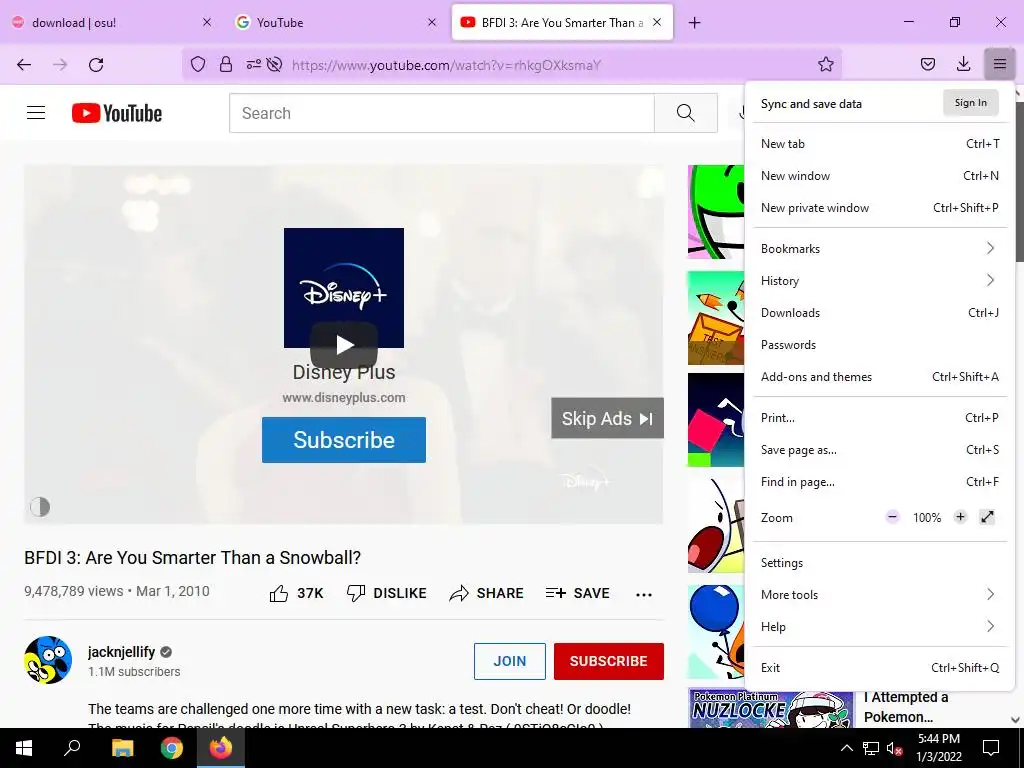Reload the current page
Image resolution: width=1024 pixels, height=768 pixels.
coord(96,64)
